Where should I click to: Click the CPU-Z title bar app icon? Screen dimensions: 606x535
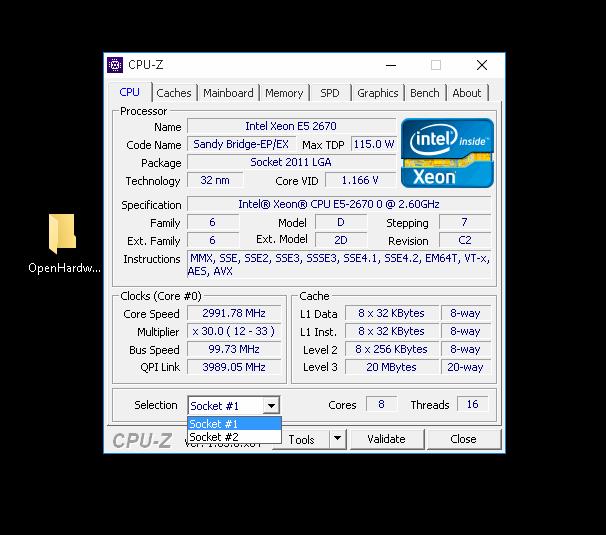pos(115,65)
